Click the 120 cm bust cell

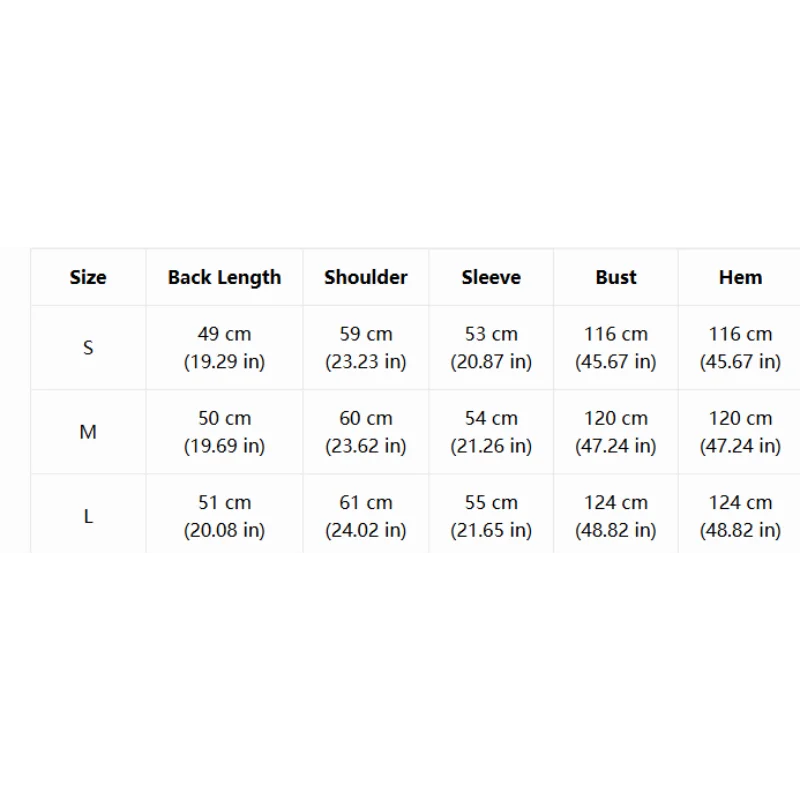[x=616, y=432]
